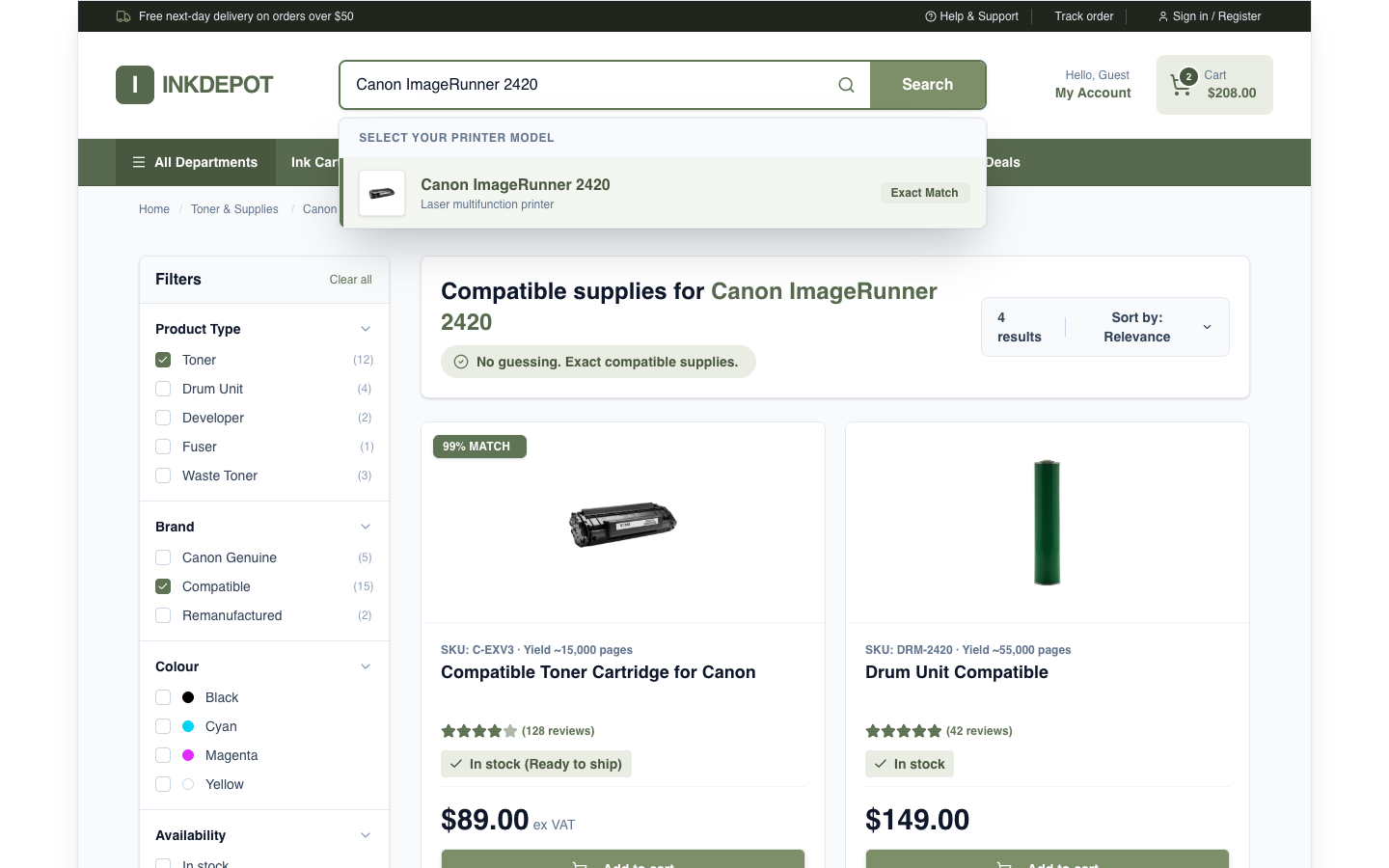Click the toner cartridge product image
Image resolution: width=1389 pixels, height=868 pixels.
(623, 524)
